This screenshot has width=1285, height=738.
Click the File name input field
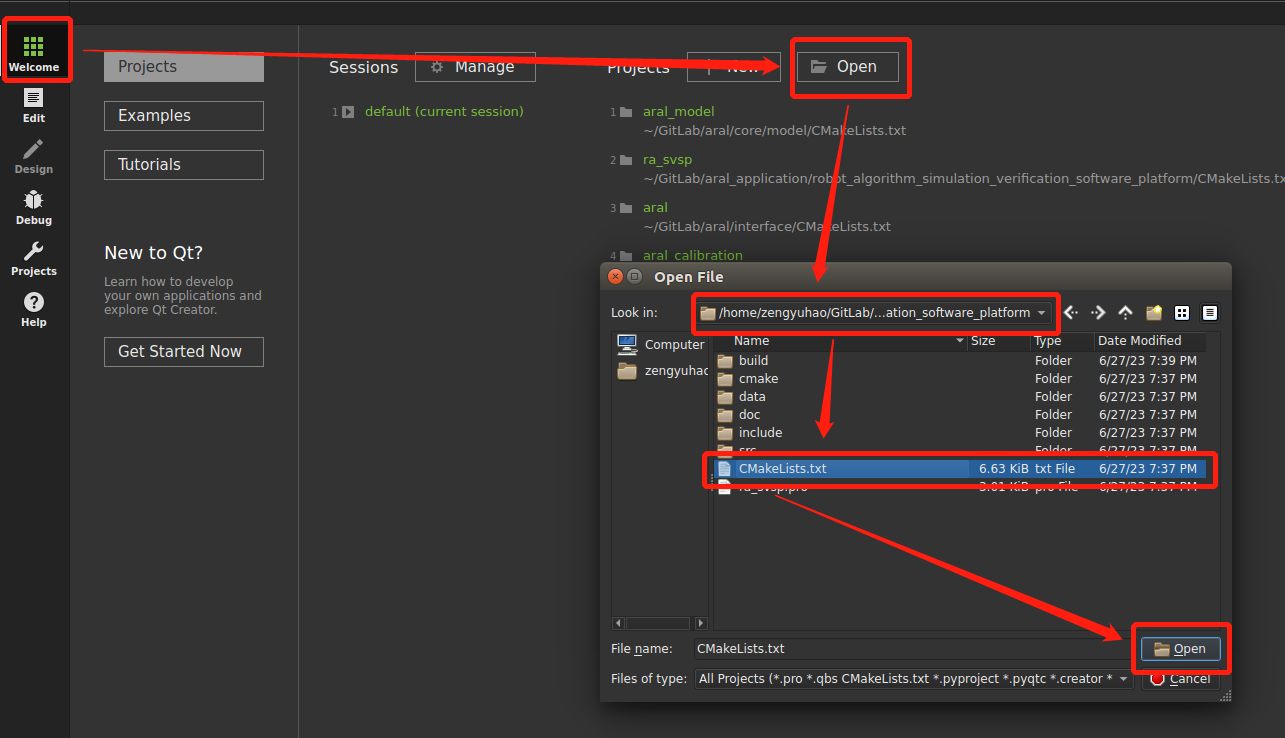click(910, 649)
